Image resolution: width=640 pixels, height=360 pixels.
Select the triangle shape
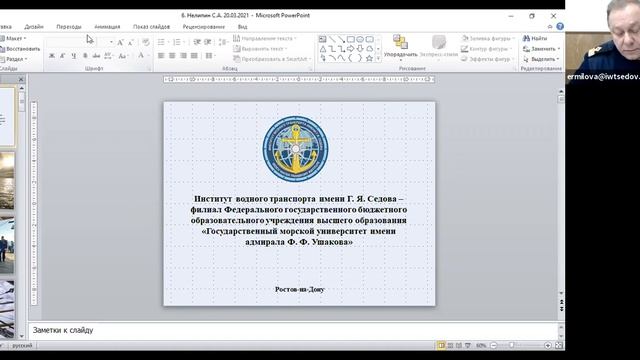322,49
